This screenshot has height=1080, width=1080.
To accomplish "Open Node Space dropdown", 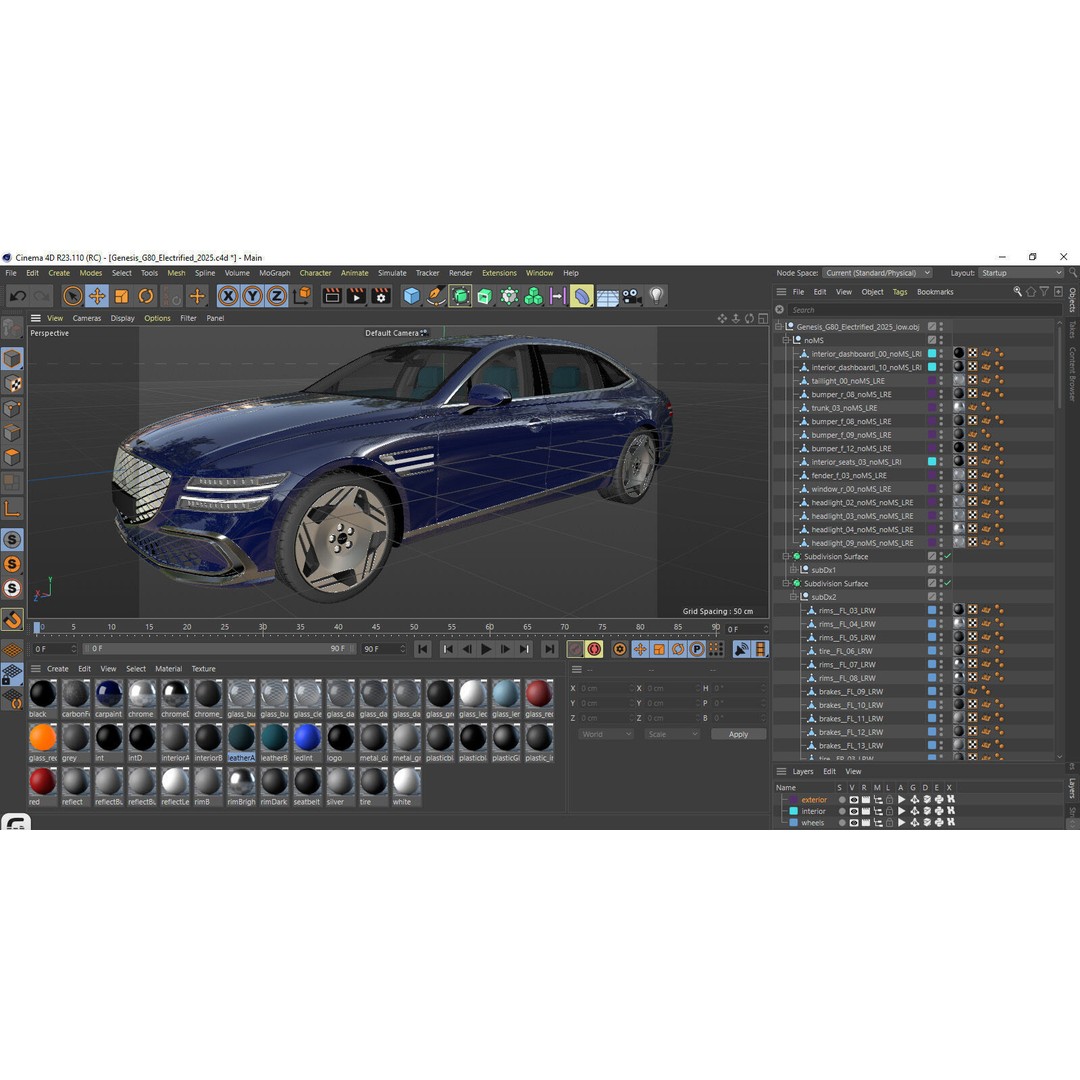I will click(877, 273).
